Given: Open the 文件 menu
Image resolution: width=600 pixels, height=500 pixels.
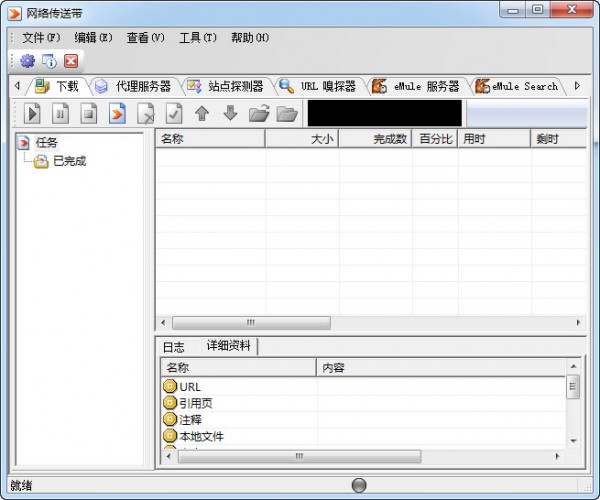Looking at the screenshot, I should [41, 37].
